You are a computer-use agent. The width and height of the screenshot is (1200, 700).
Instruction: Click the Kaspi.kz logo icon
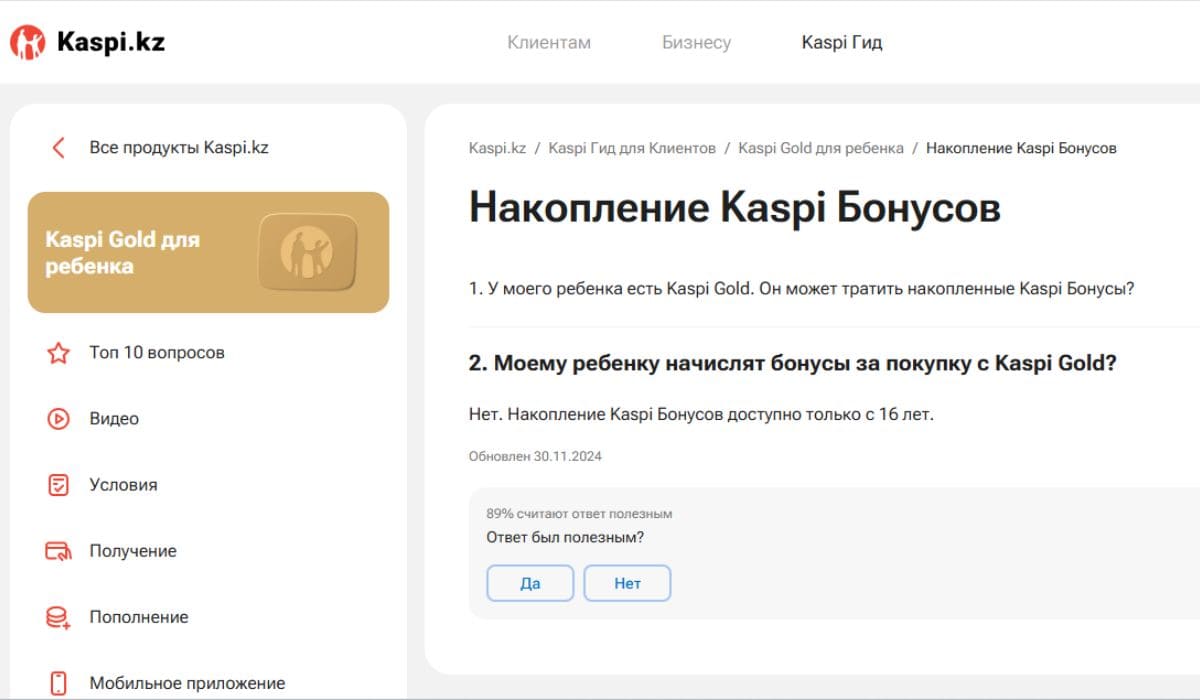point(27,42)
